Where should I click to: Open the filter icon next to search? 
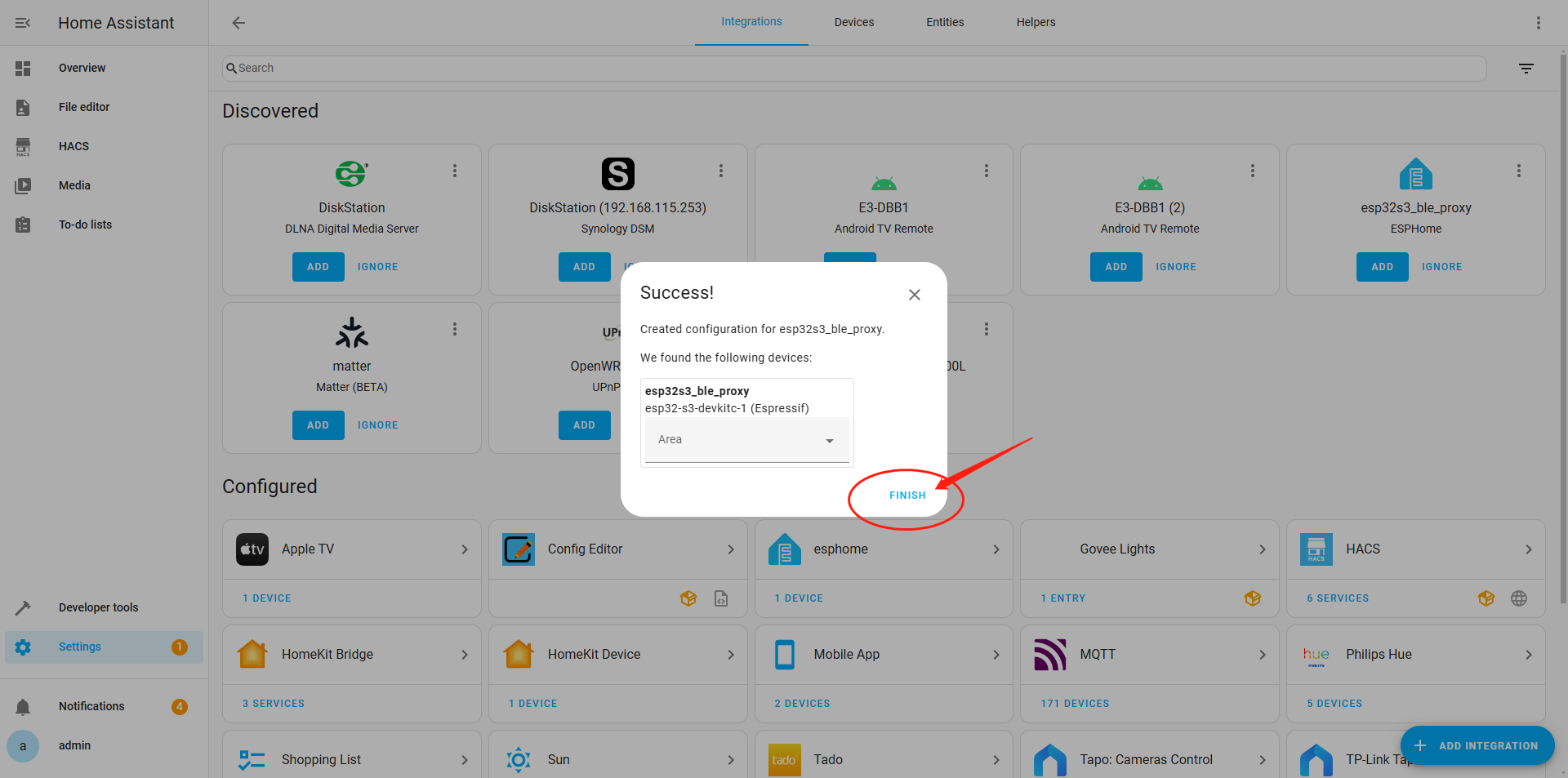click(x=1526, y=69)
